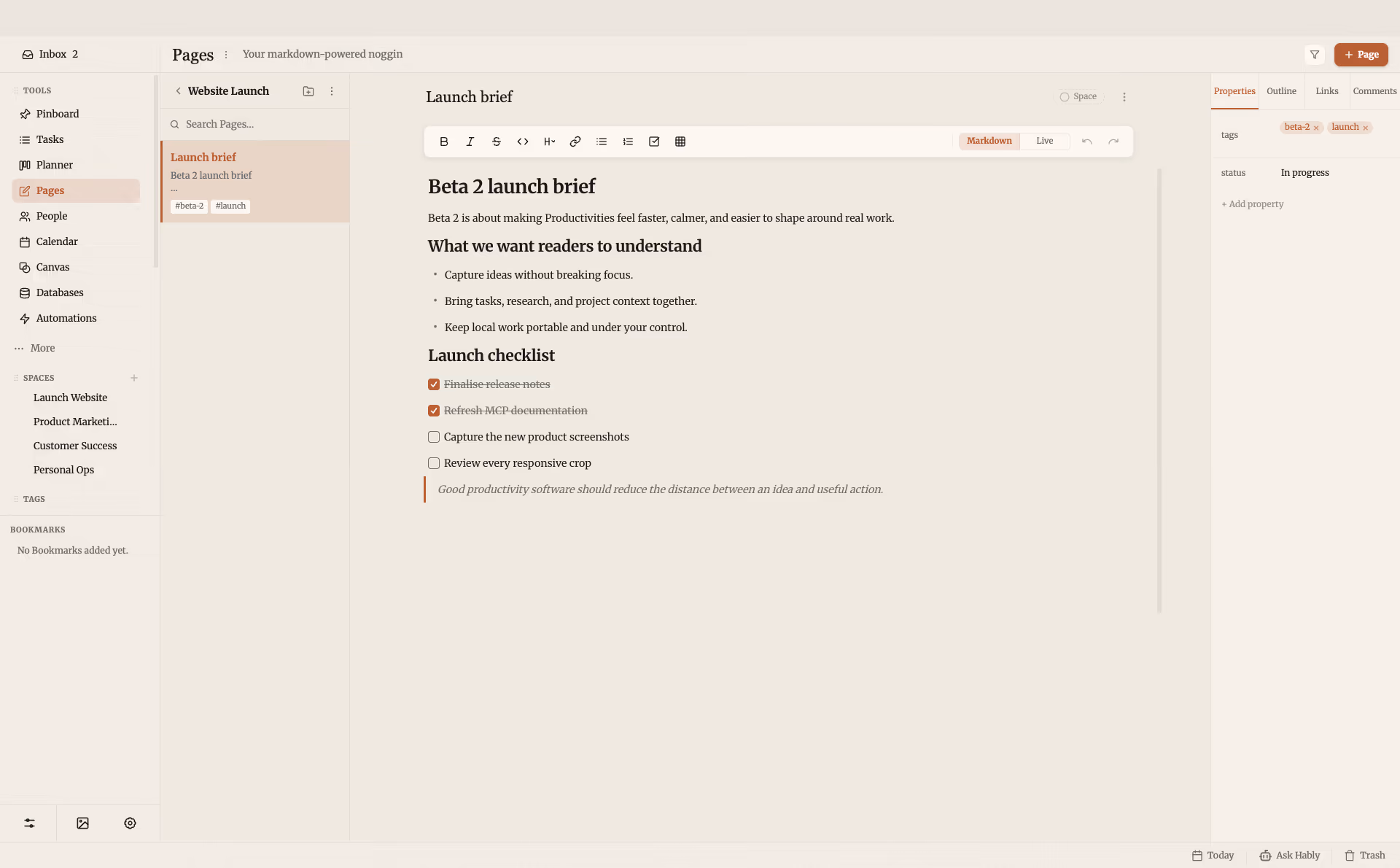Insert a bulleted list
Image resolution: width=1400 pixels, height=868 pixels.
coord(602,142)
